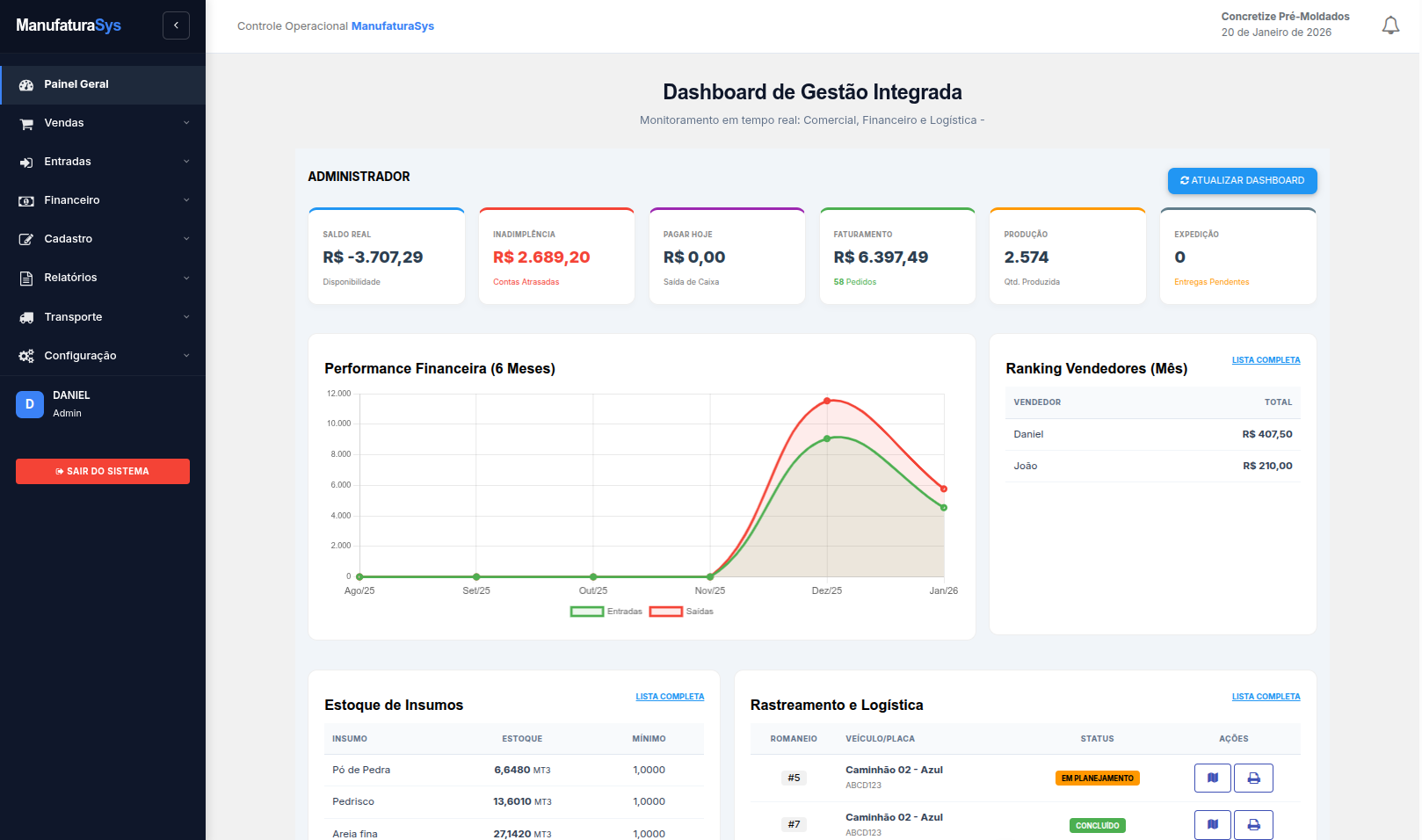Click the notification bell icon
This screenshot has height=840, width=1422.
click(x=1390, y=25)
